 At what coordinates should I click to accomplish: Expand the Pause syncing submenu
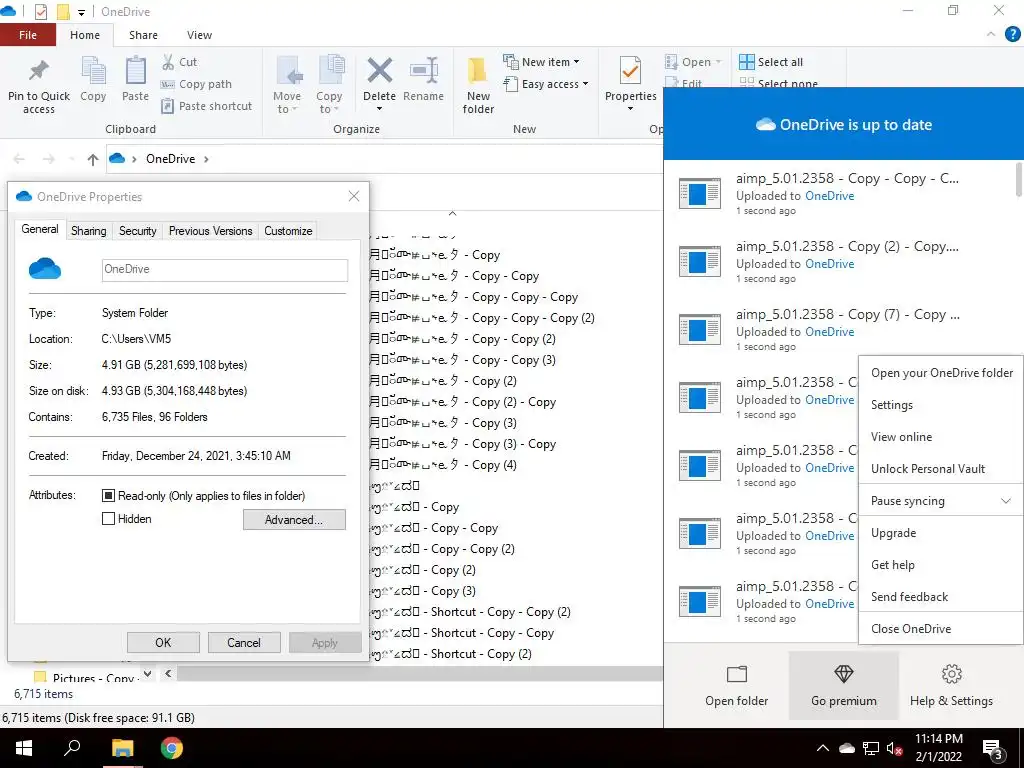(941, 501)
